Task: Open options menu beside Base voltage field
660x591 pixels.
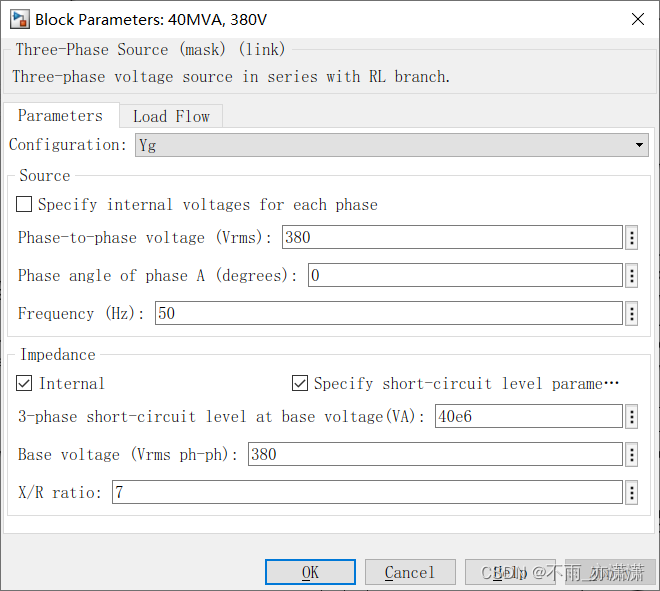Action: [x=632, y=455]
